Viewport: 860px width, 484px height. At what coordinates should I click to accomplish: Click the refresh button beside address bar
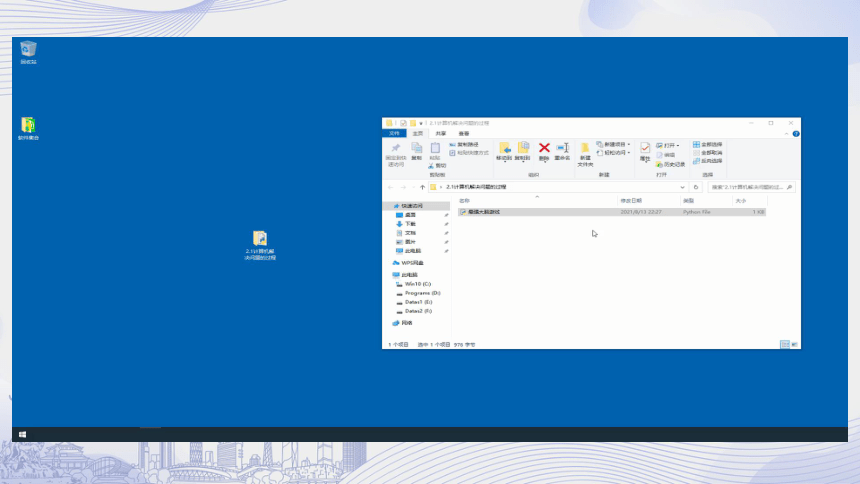pos(696,187)
